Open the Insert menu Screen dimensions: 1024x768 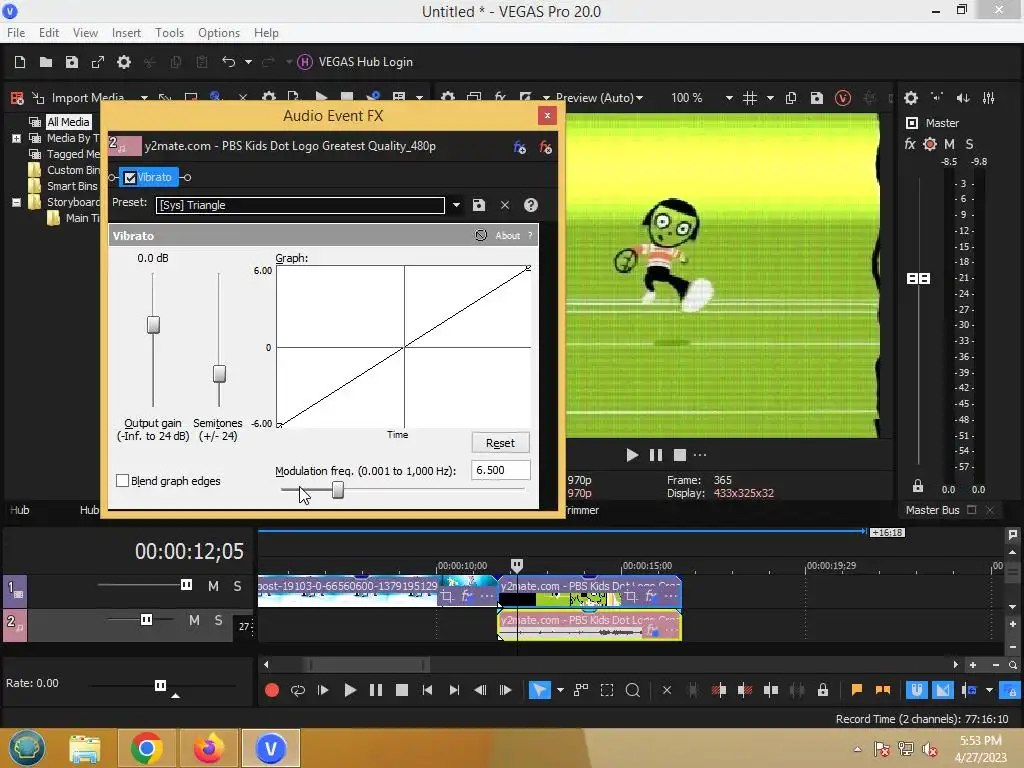click(x=126, y=33)
